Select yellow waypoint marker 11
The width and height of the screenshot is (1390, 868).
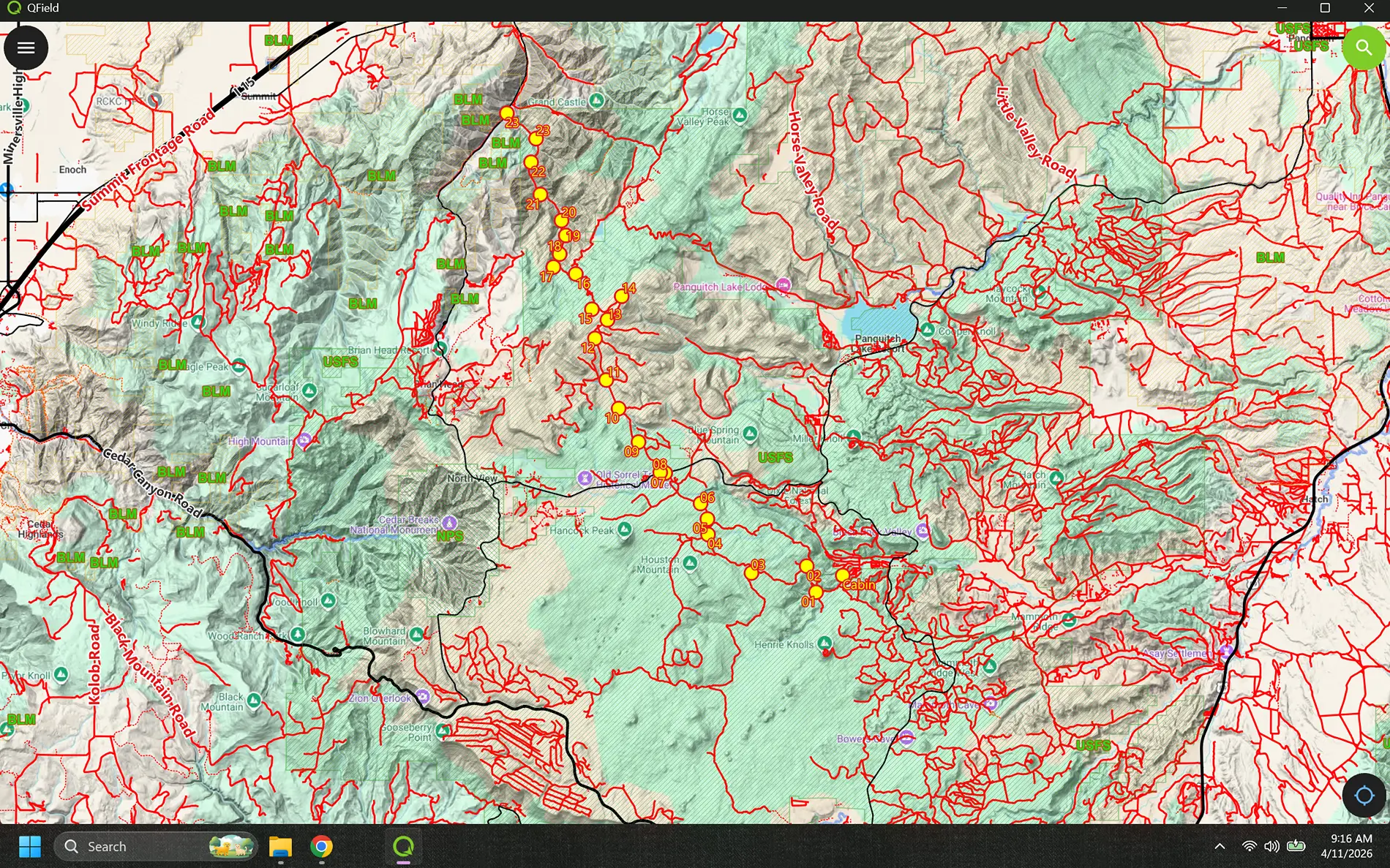click(606, 380)
